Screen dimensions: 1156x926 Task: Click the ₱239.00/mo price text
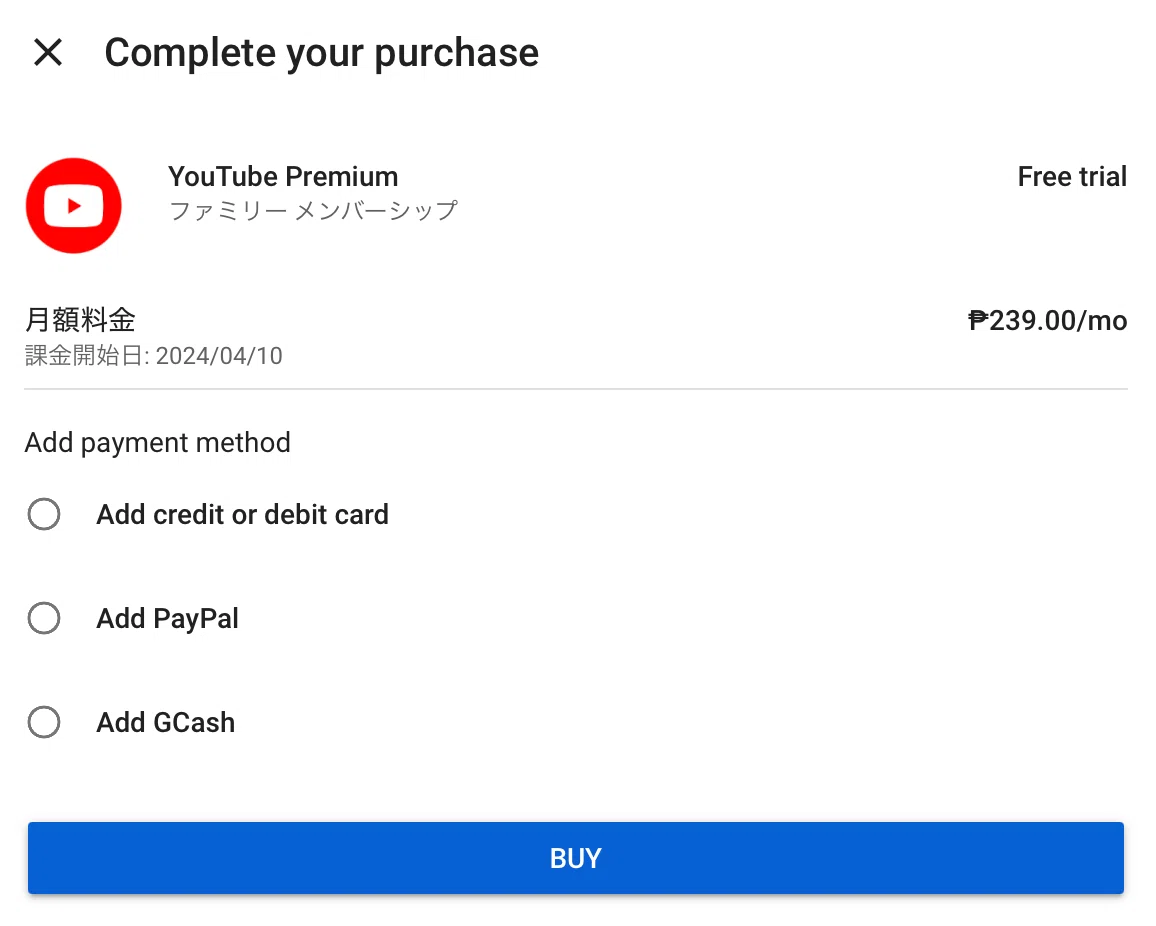coord(1048,321)
